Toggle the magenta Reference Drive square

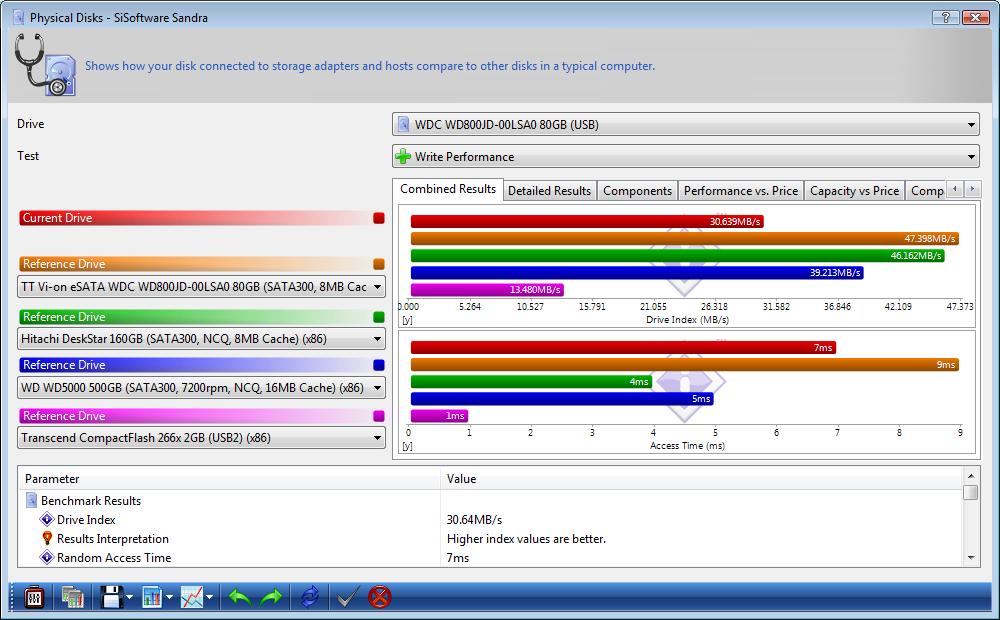click(379, 416)
